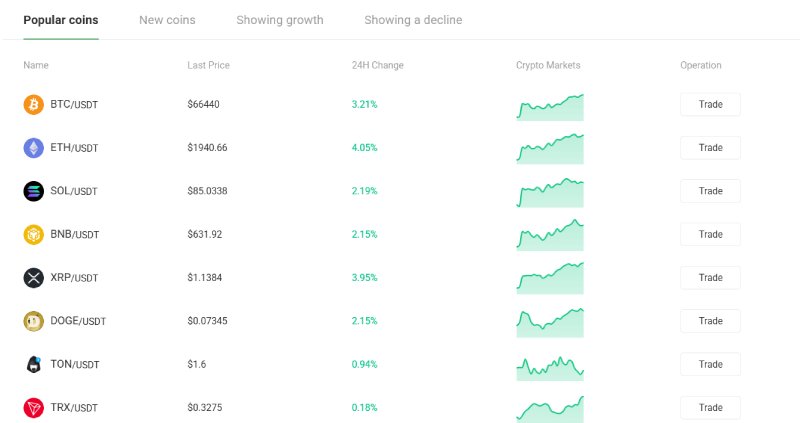Trade the BTC/USDT pair

click(710, 104)
